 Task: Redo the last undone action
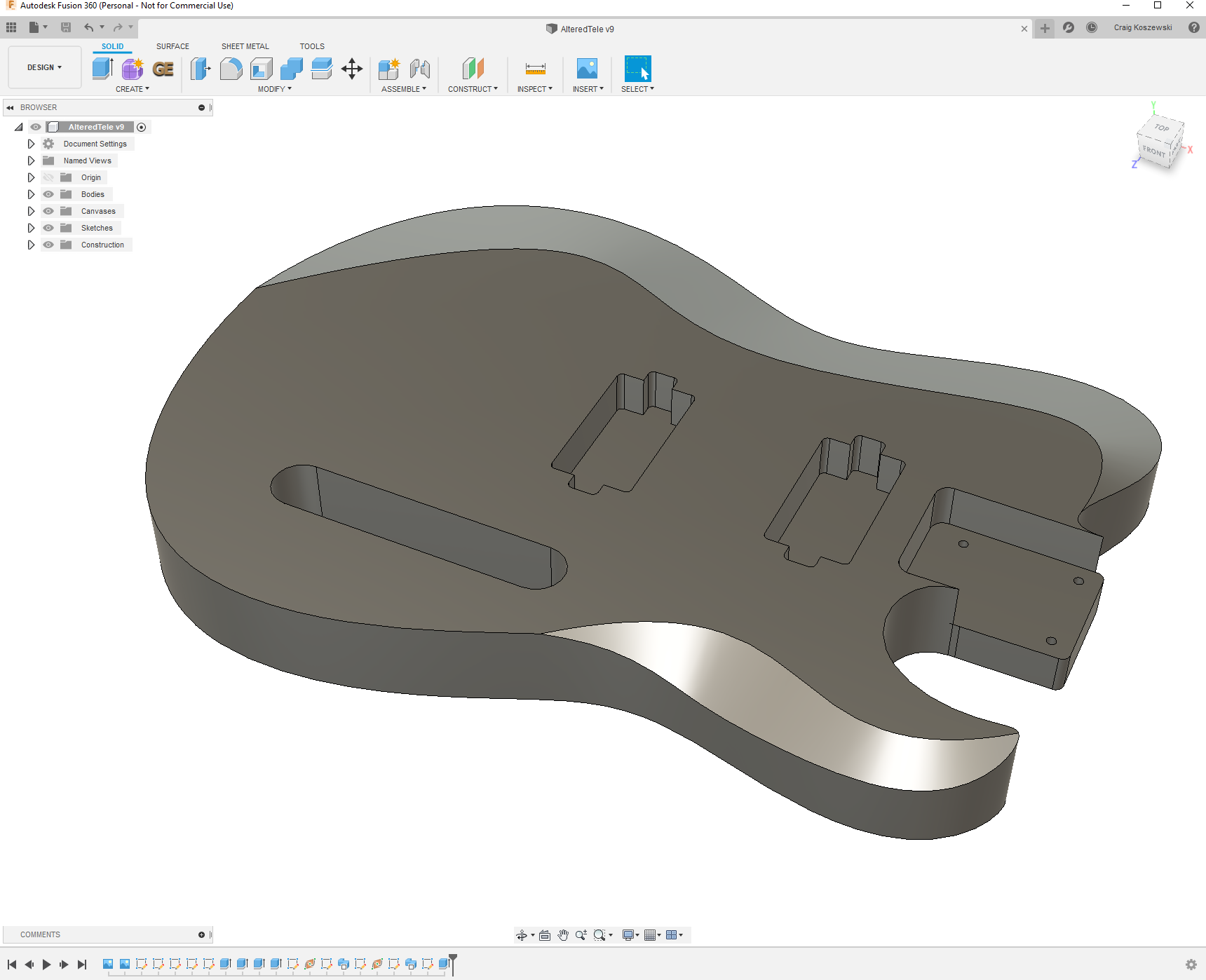(118, 27)
